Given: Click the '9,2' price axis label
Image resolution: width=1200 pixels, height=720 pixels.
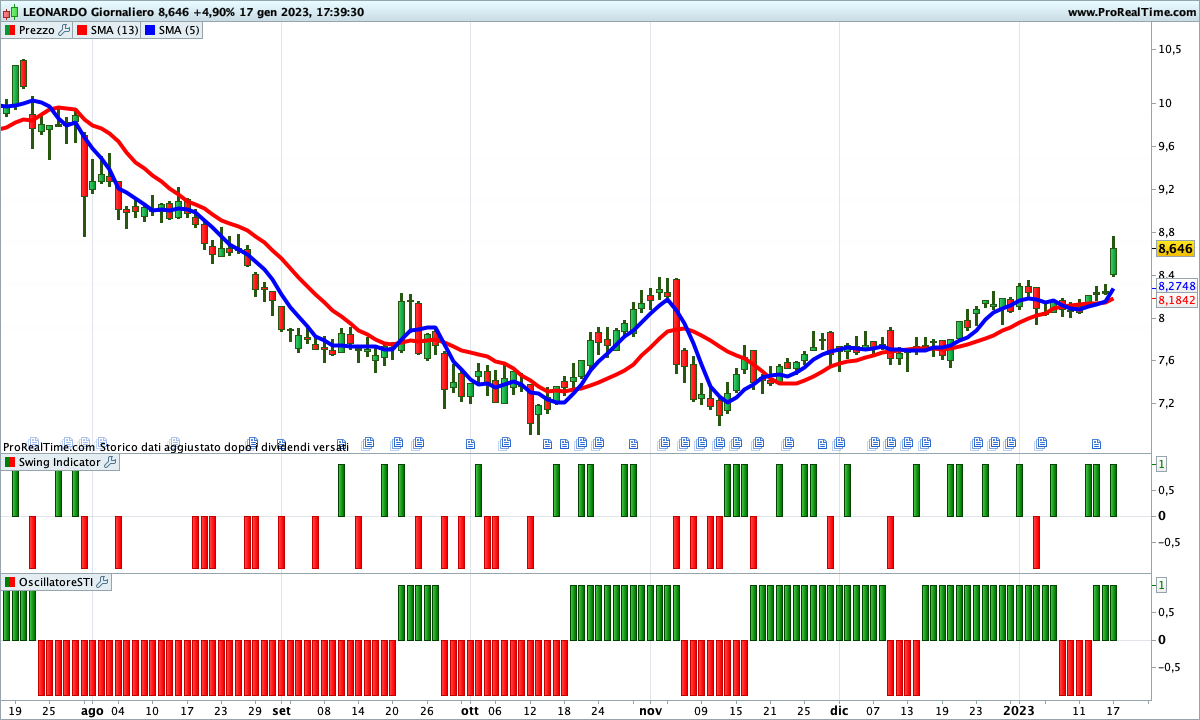Looking at the screenshot, I should click(1169, 189).
